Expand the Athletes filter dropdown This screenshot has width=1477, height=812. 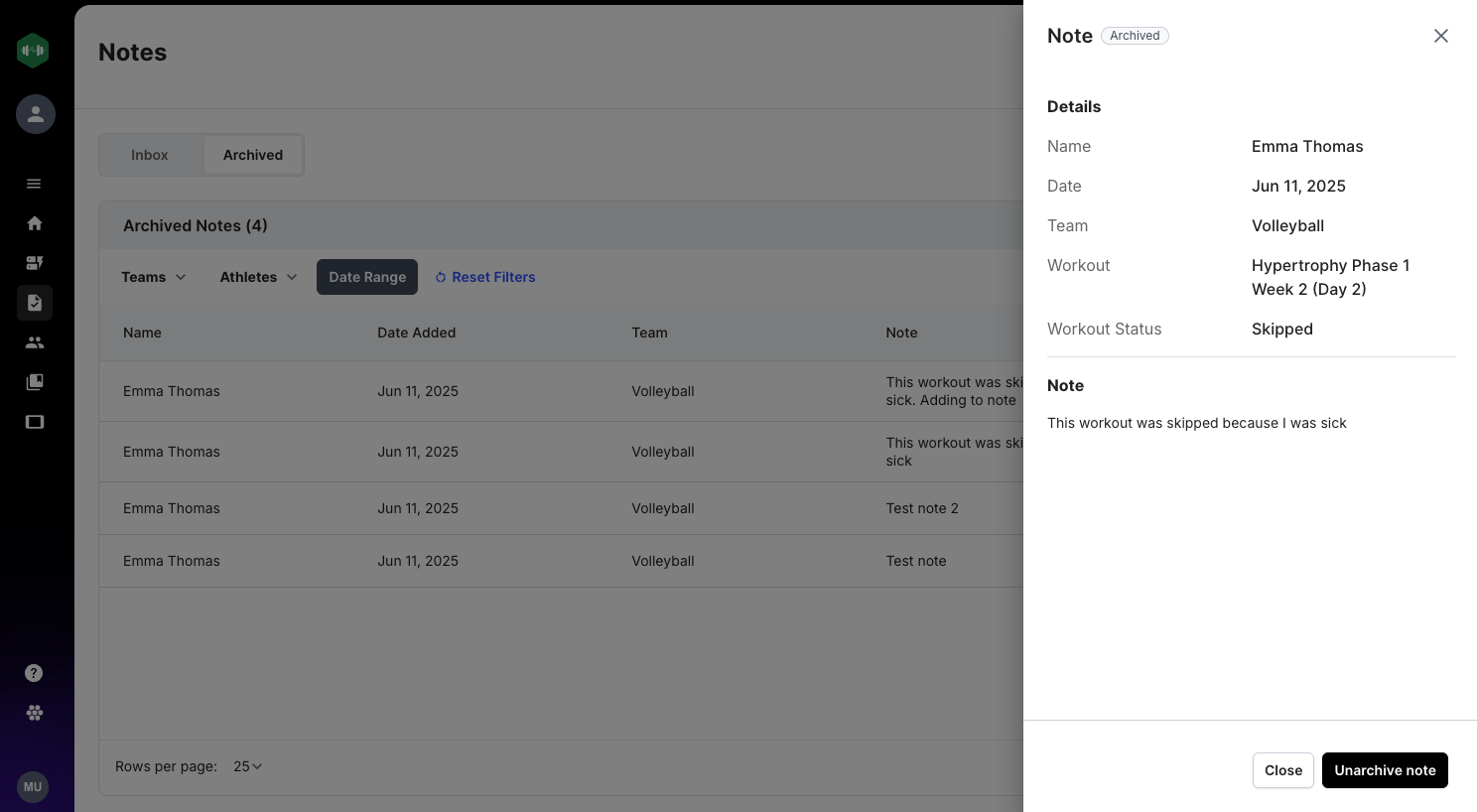click(258, 277)
